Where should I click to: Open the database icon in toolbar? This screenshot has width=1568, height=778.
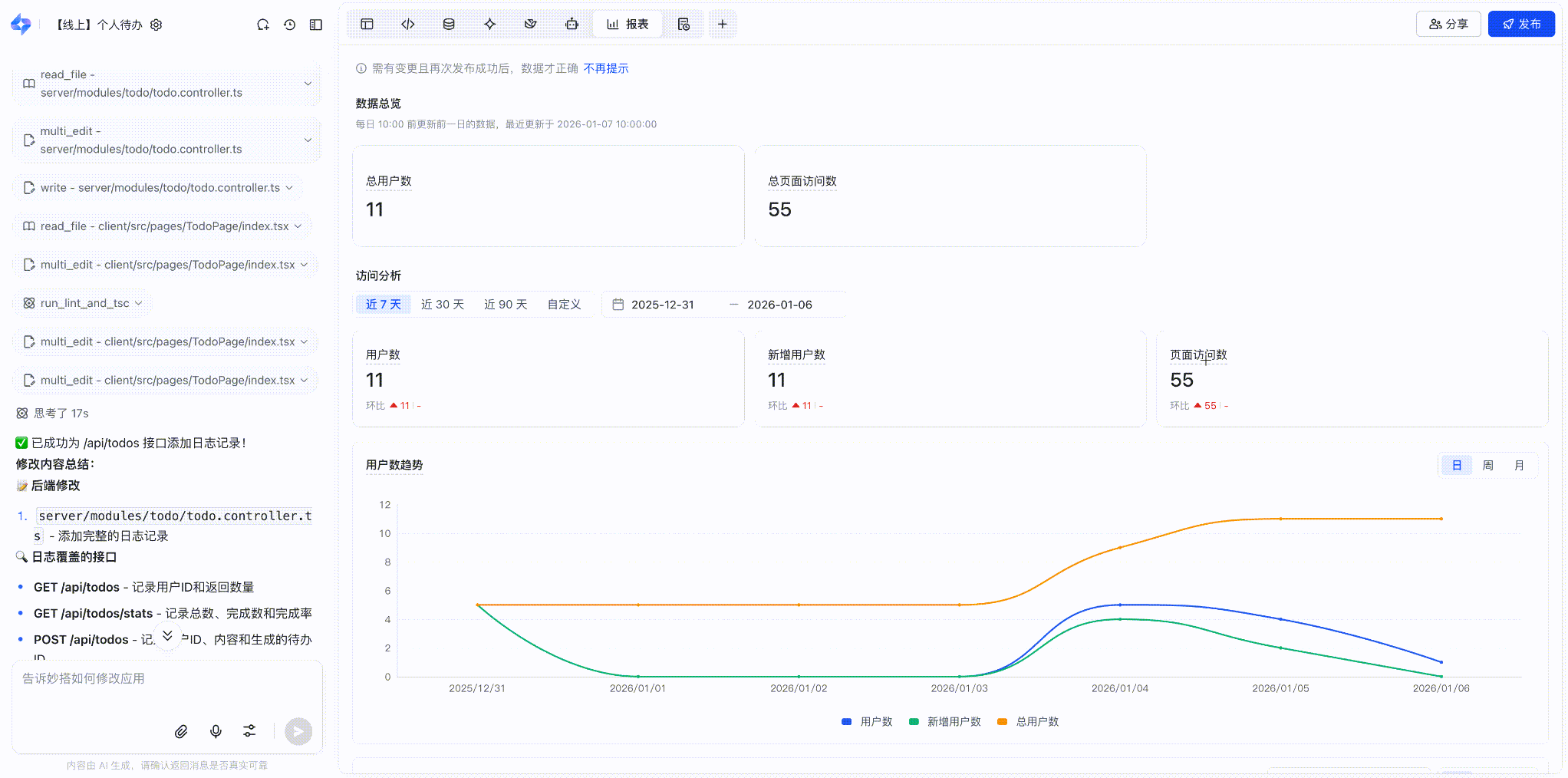[x=449, y=25]
